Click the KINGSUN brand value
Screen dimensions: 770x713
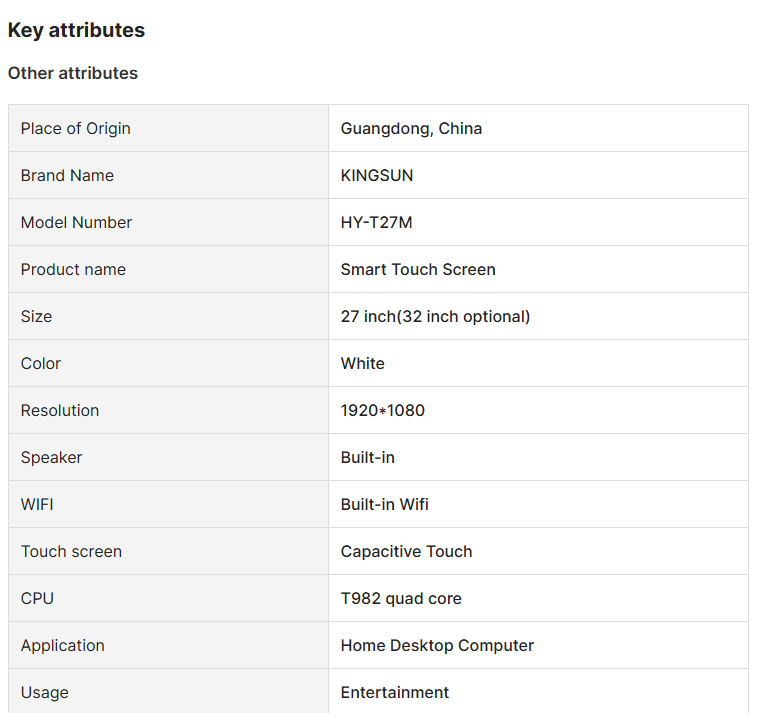(x=377, y=175)
